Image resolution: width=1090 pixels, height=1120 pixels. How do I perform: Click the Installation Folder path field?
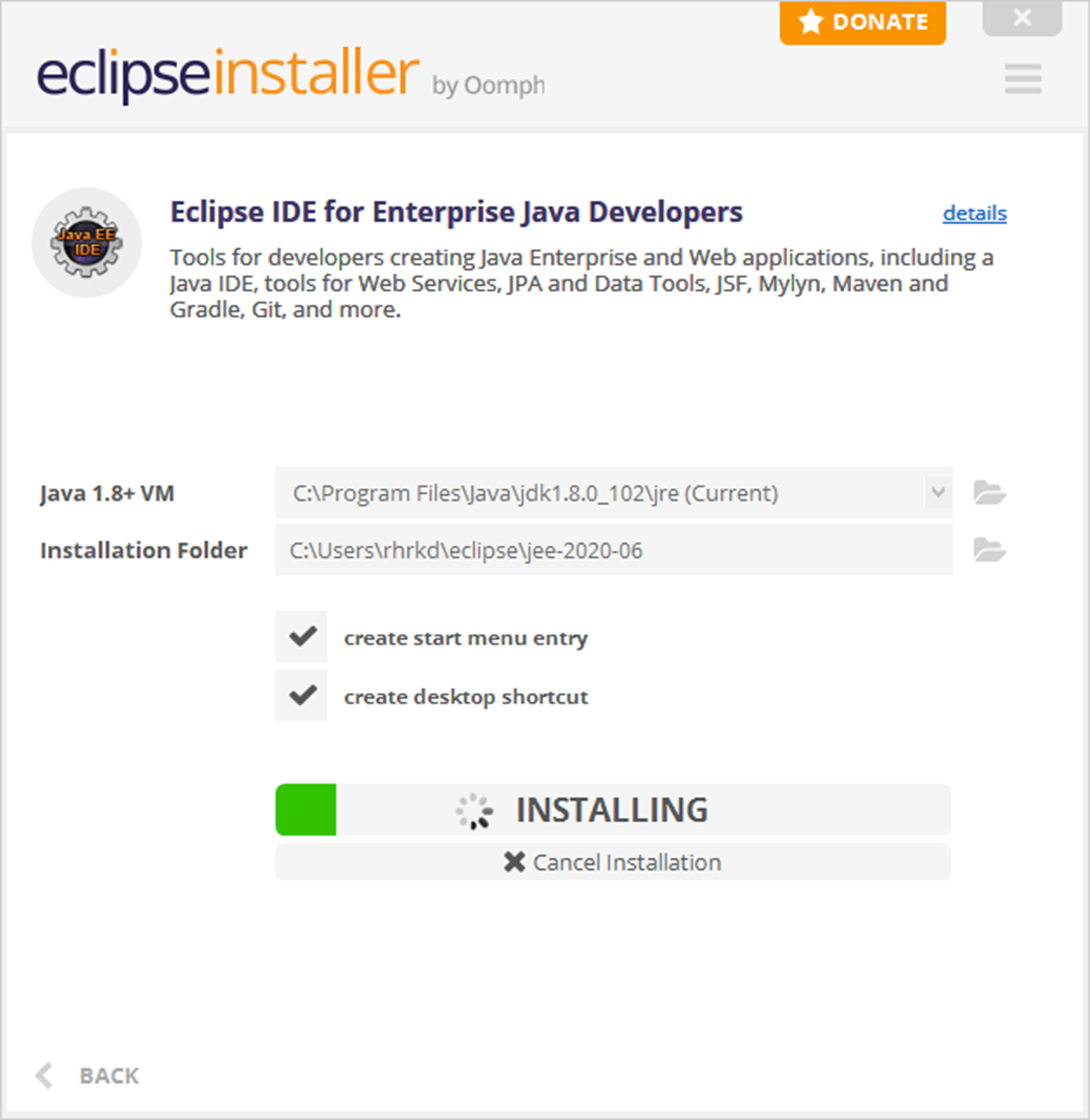tap(614, 550)
